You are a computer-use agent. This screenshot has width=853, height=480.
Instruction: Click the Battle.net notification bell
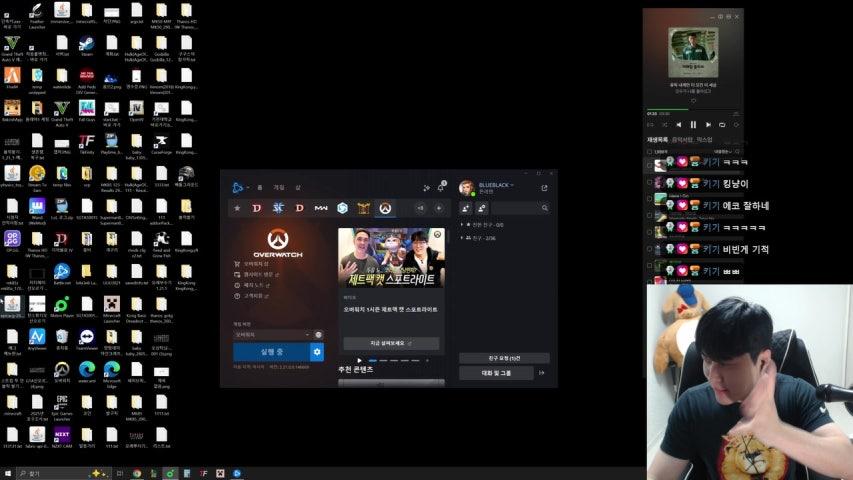[441, 187]
